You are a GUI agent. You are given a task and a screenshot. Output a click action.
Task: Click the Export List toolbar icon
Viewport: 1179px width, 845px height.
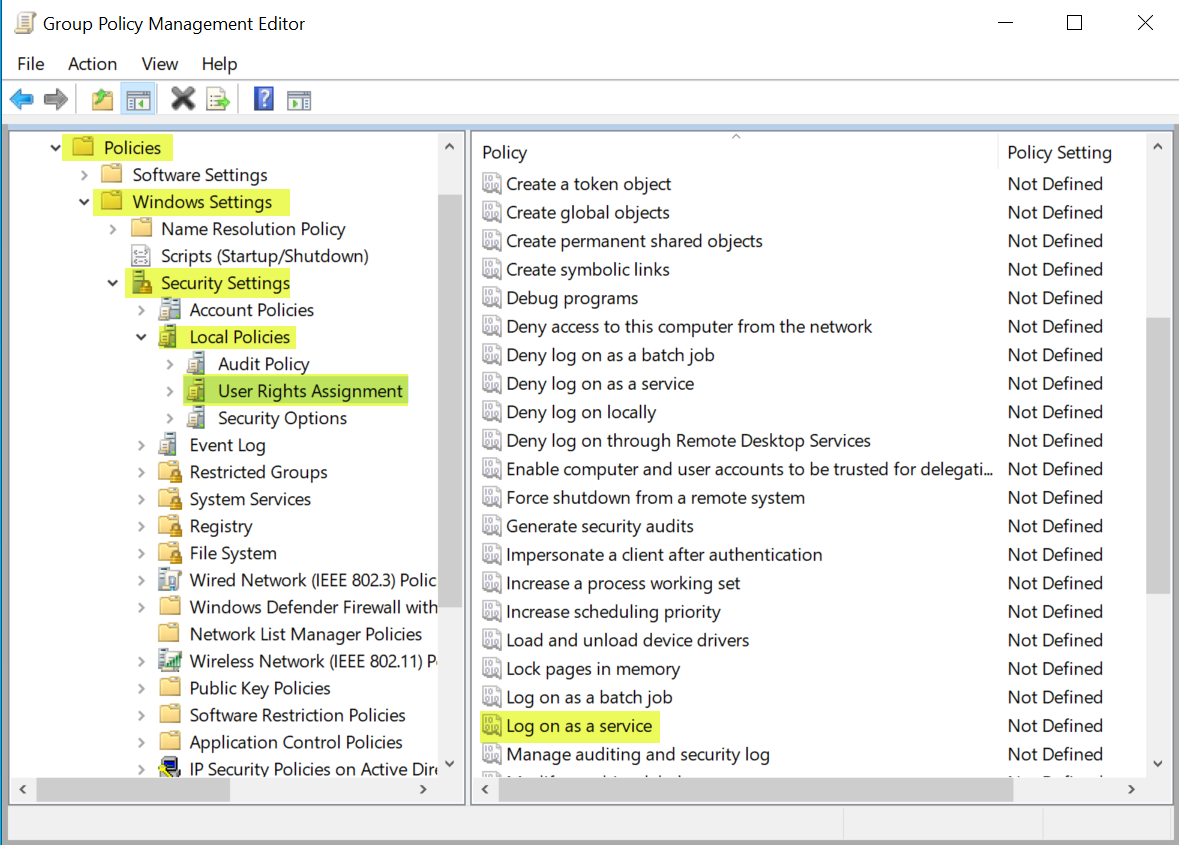tap(218, 99)
